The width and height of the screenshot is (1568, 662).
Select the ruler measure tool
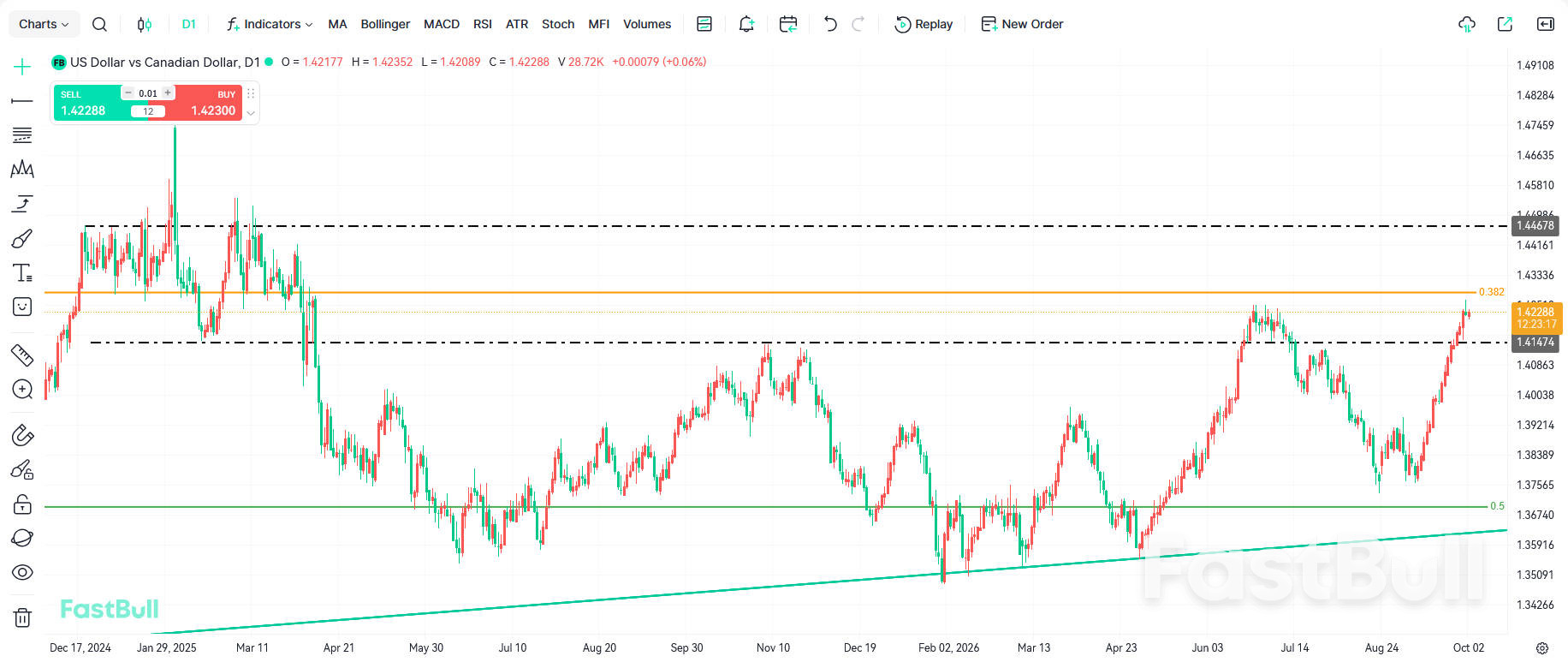coord(22,355)
